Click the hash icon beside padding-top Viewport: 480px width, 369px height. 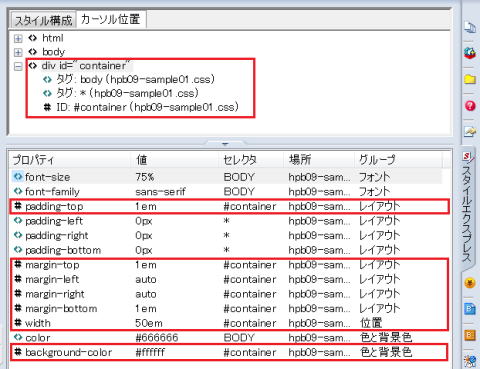pyautogui.click(x=18, y=206)
